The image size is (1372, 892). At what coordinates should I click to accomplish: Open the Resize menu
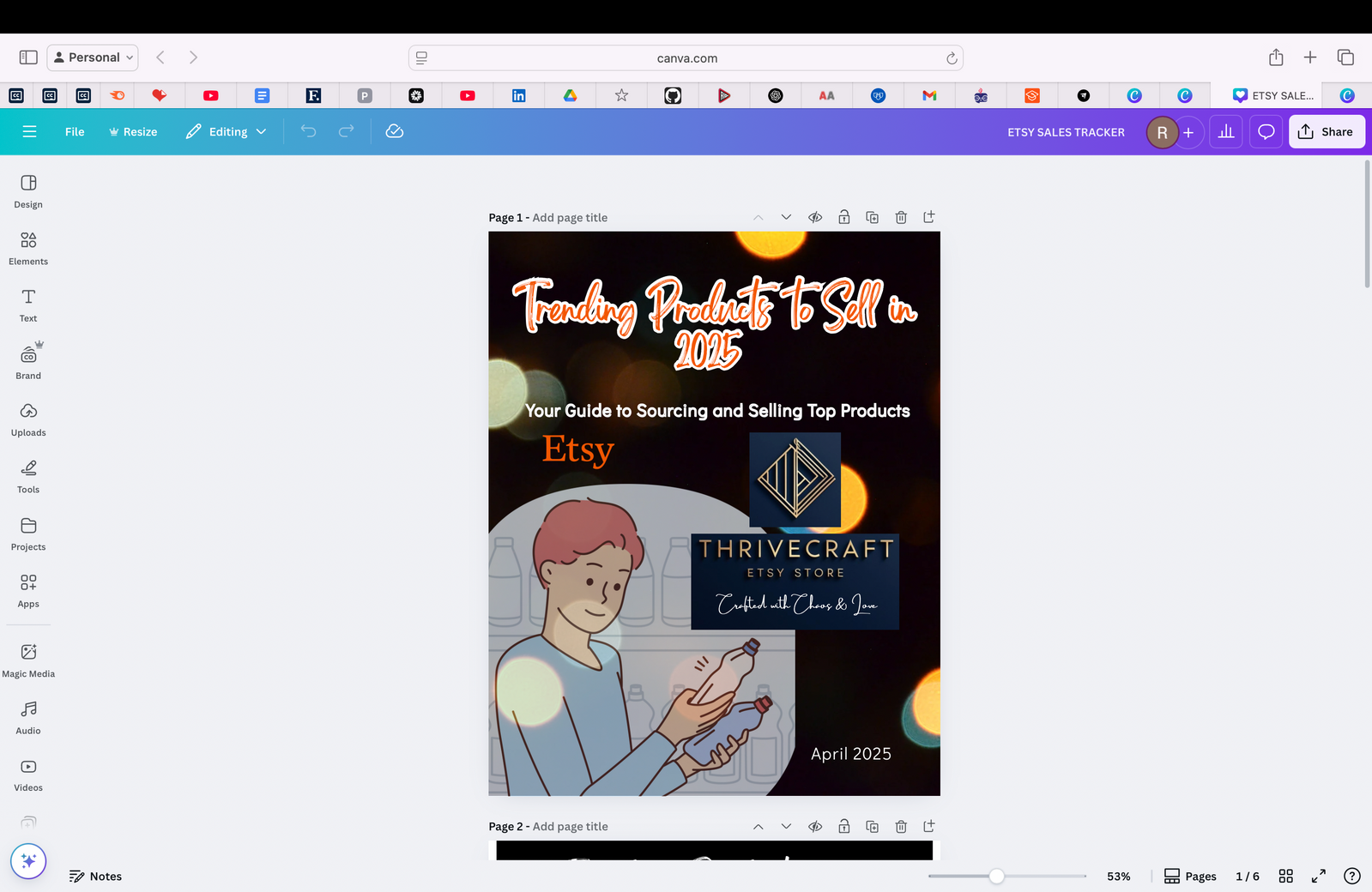point(133,131)
